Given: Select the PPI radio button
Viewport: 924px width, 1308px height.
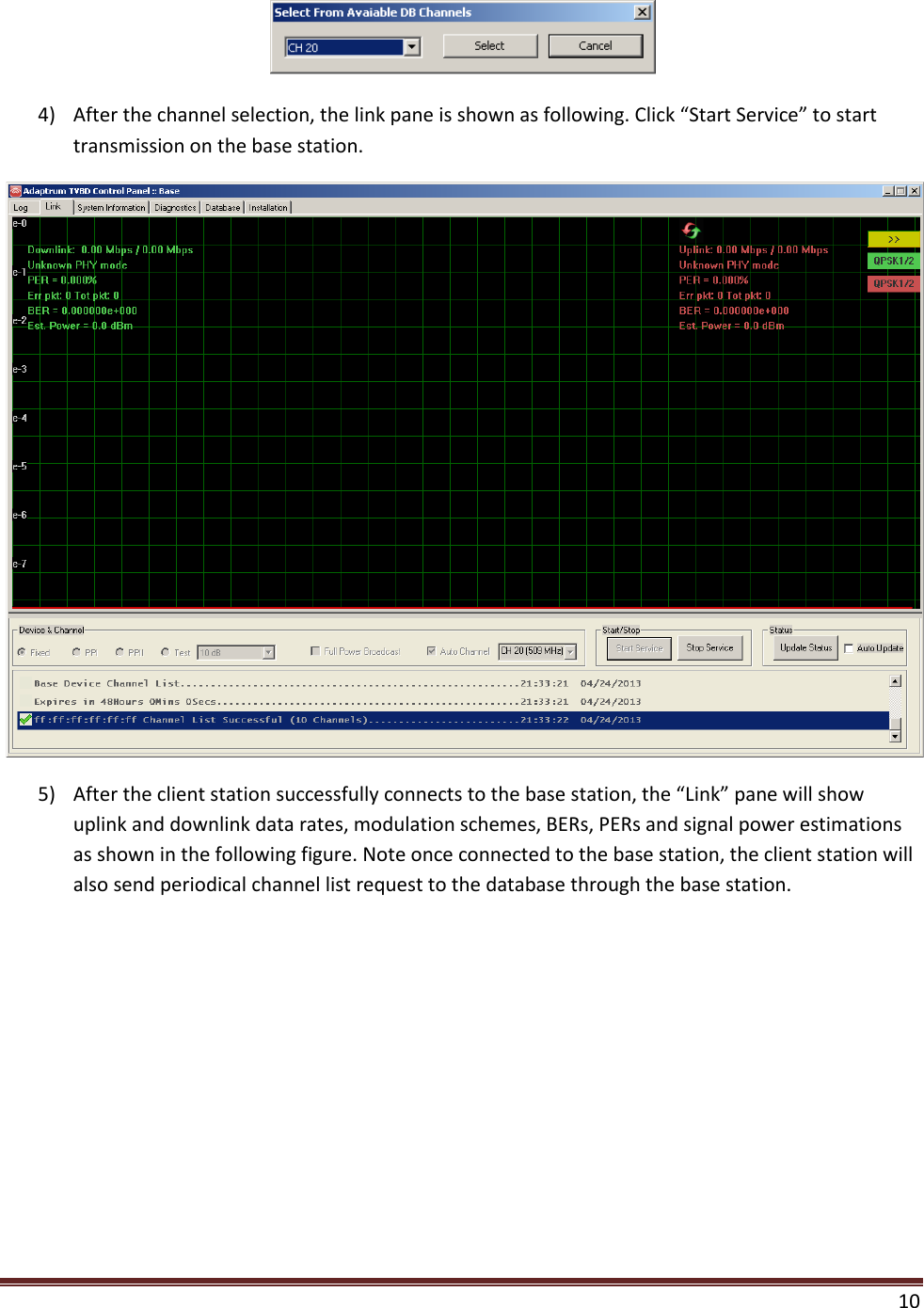Looking at the screenshot, I should (119, 652).
